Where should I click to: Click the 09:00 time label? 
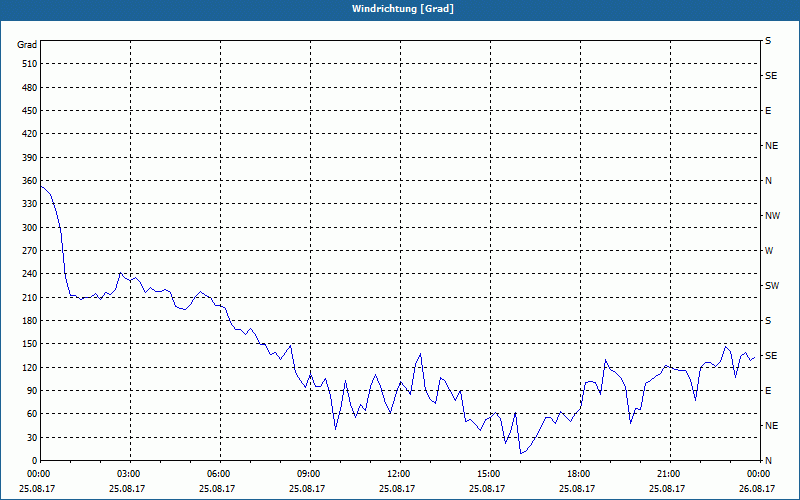tap(308, 474)
